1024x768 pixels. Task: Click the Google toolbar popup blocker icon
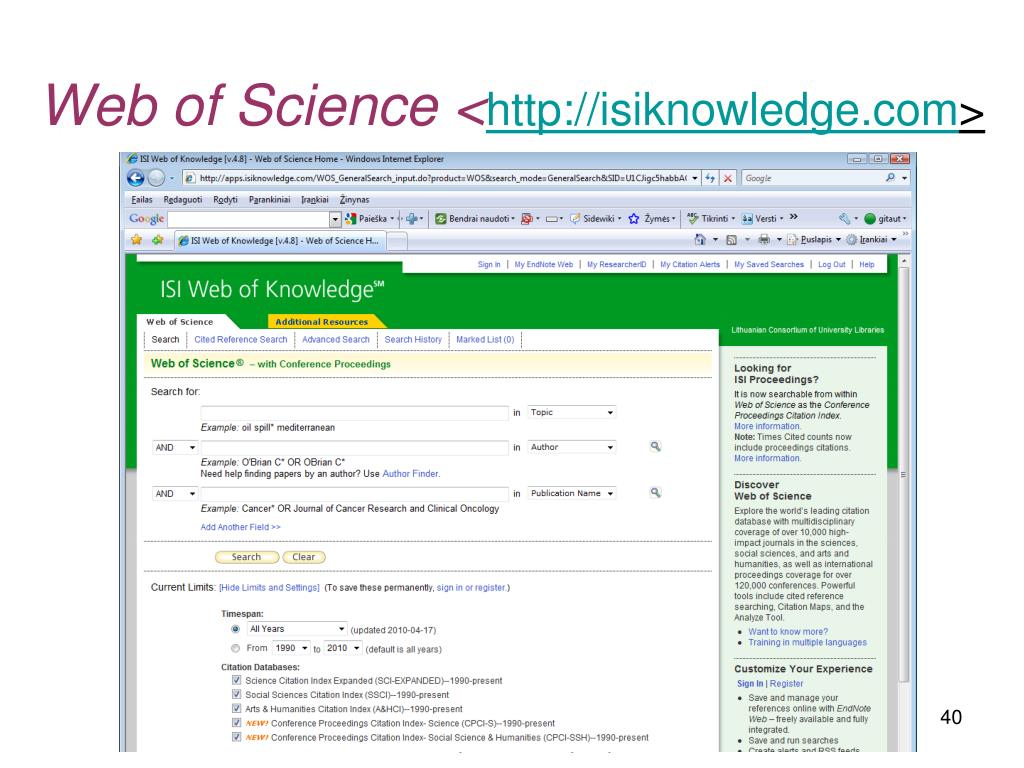(x=526, y=219)
